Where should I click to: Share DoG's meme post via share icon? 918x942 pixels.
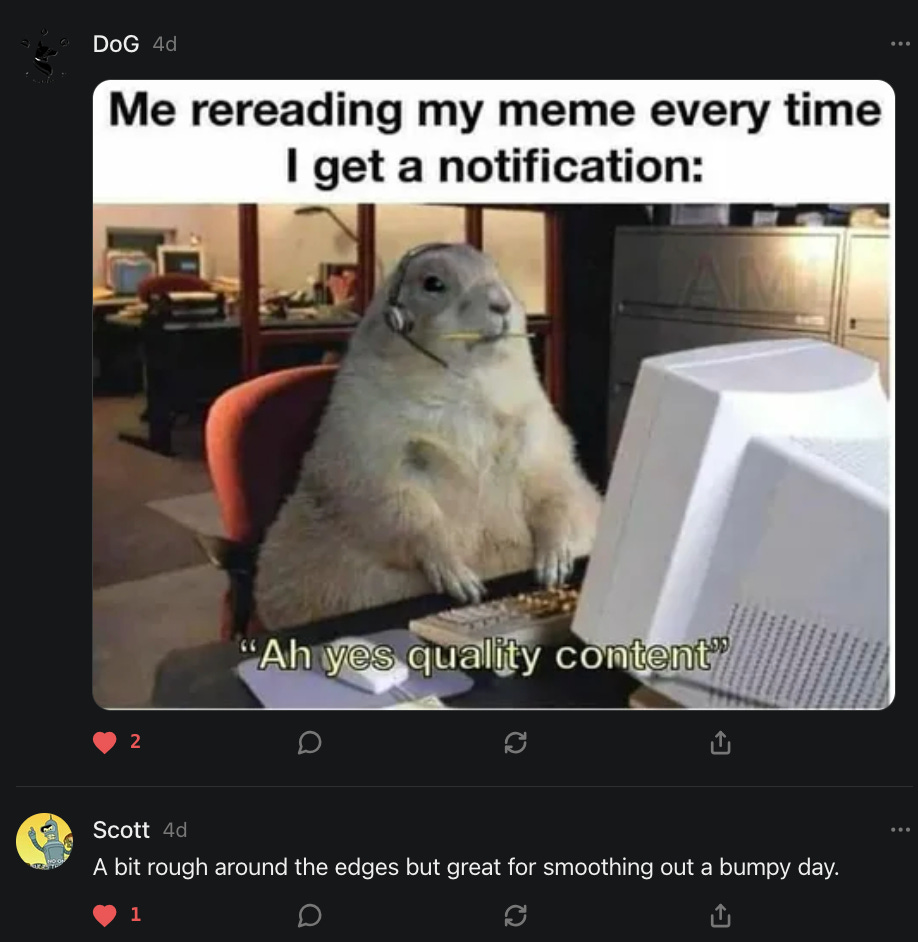click(720, 743)
